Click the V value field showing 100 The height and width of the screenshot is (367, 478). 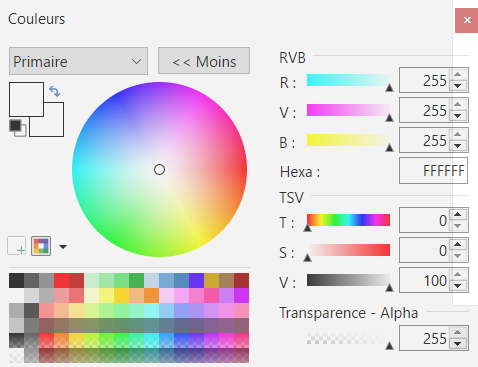tap(425, 280)
